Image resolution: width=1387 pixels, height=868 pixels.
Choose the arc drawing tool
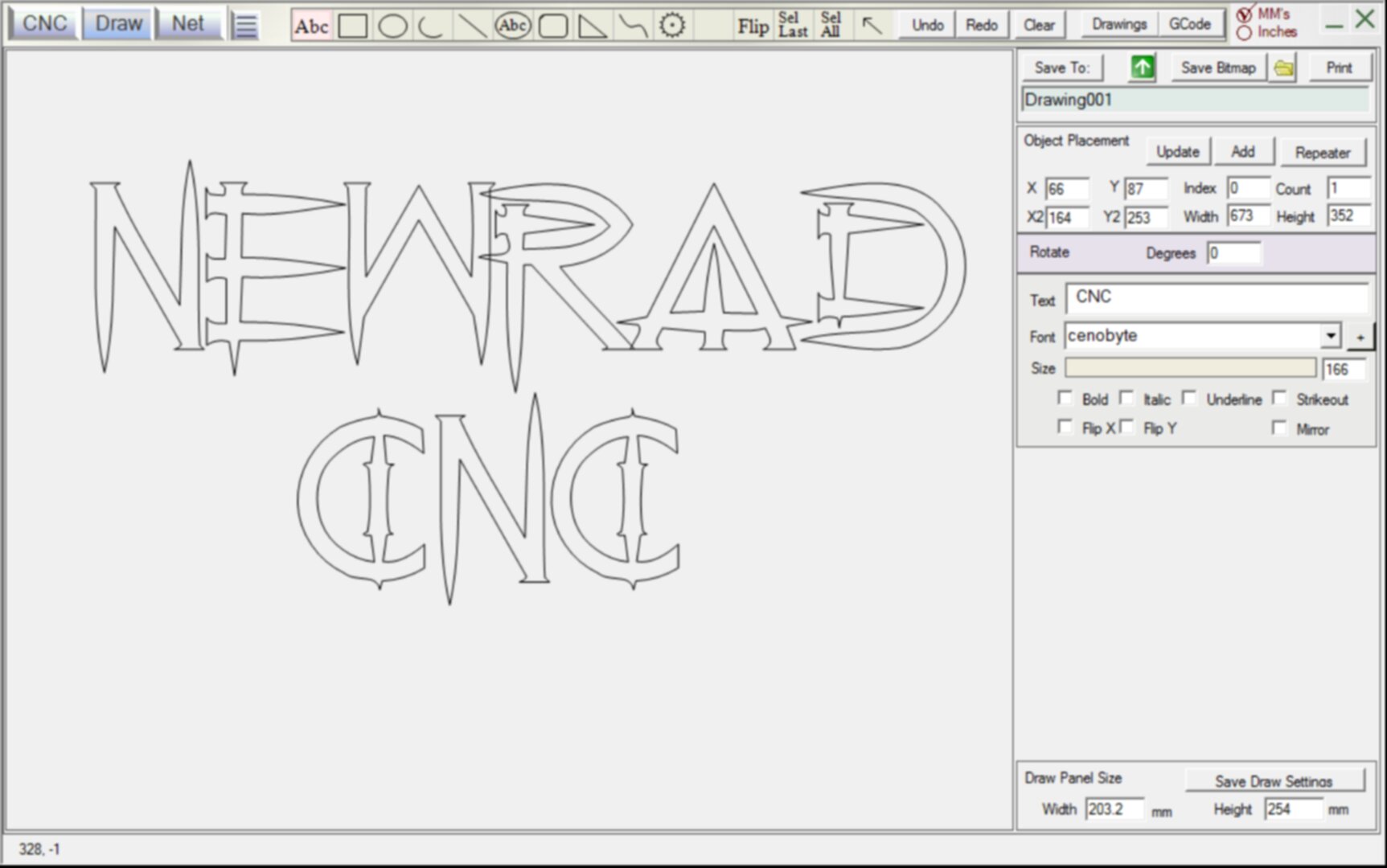tap(432, 27)
